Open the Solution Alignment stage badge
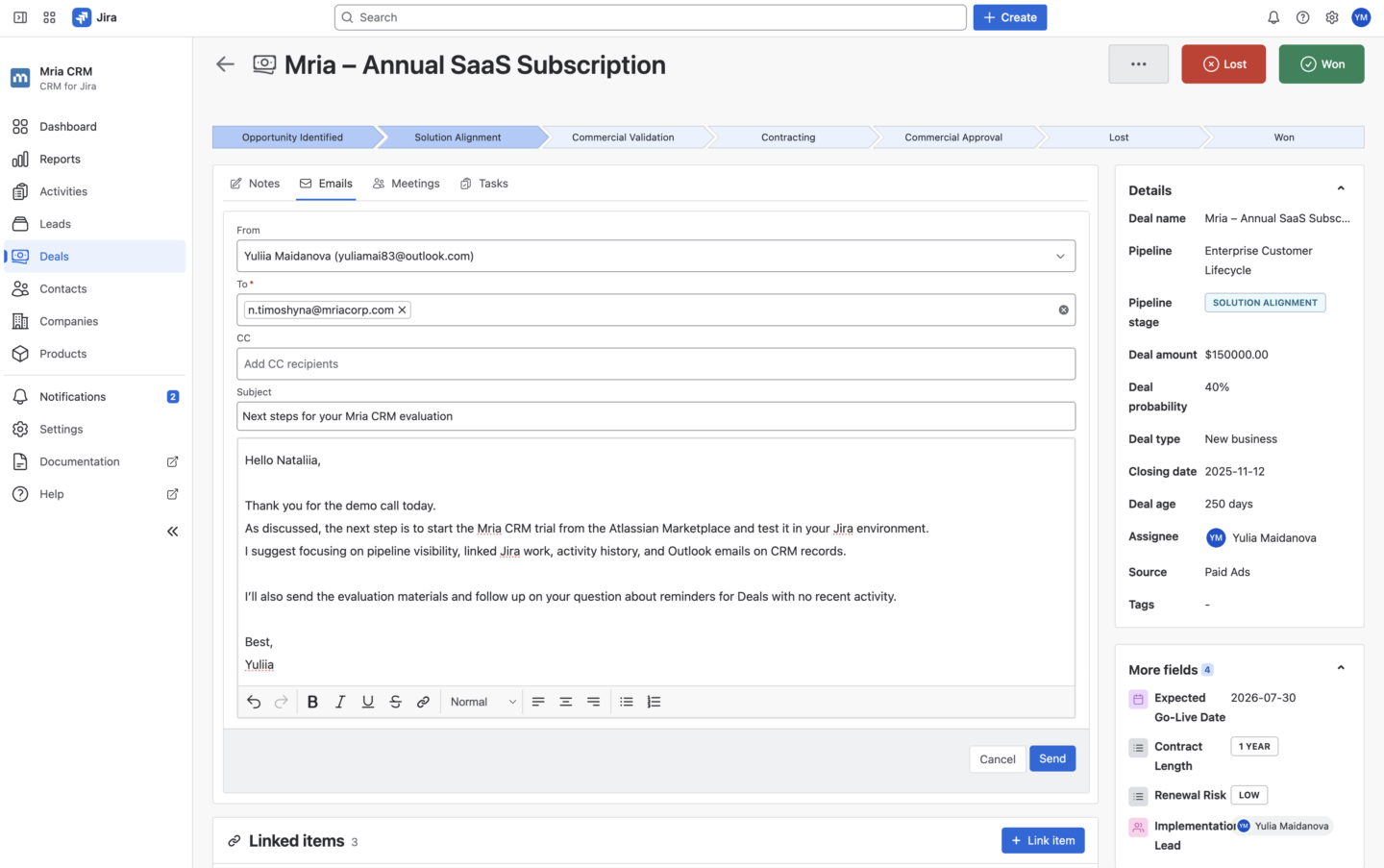This screenshot has width=1384, height=868. point(1265,303)
